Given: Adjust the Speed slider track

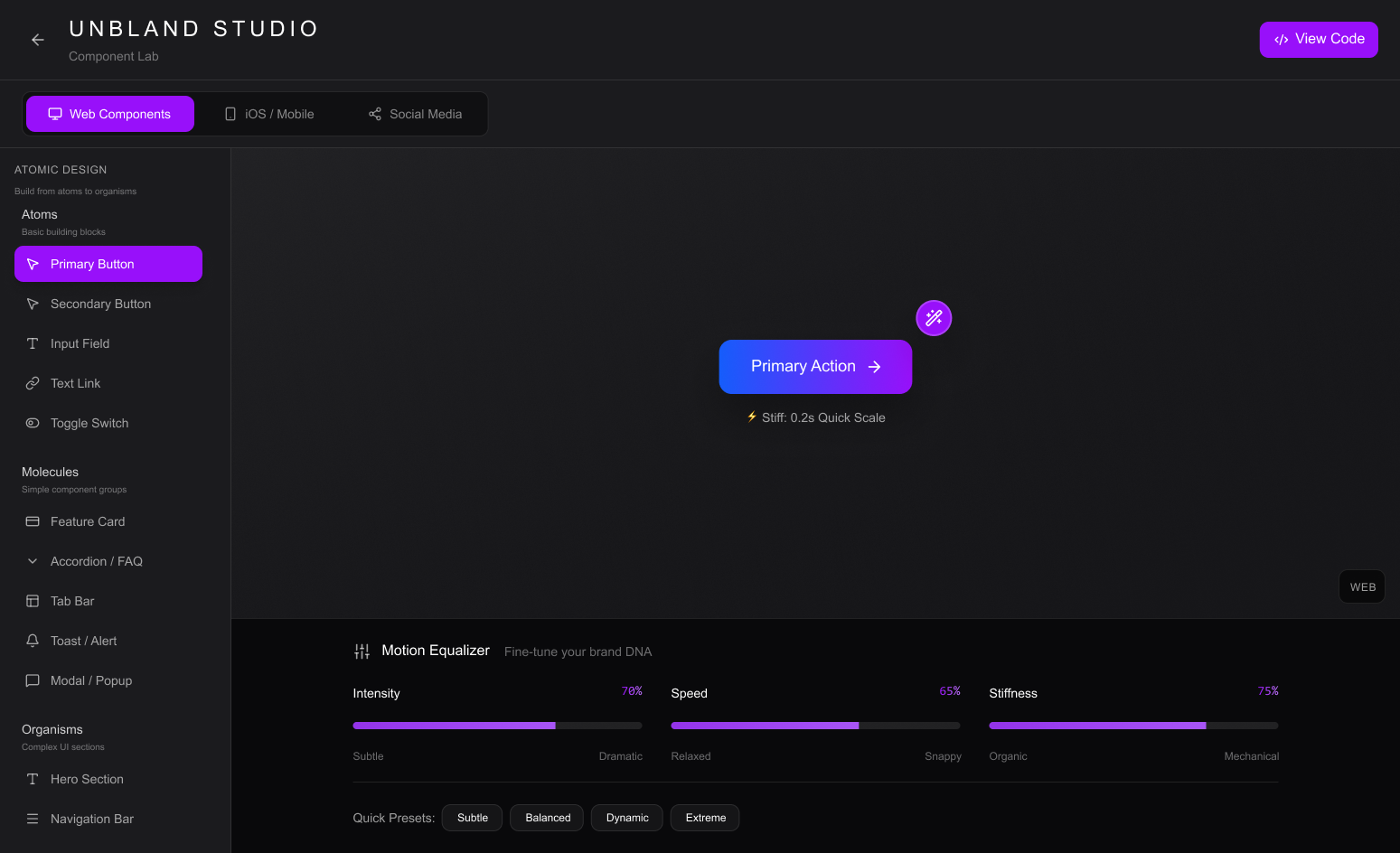Looking at the screenshot, I should tap(815, 726).
